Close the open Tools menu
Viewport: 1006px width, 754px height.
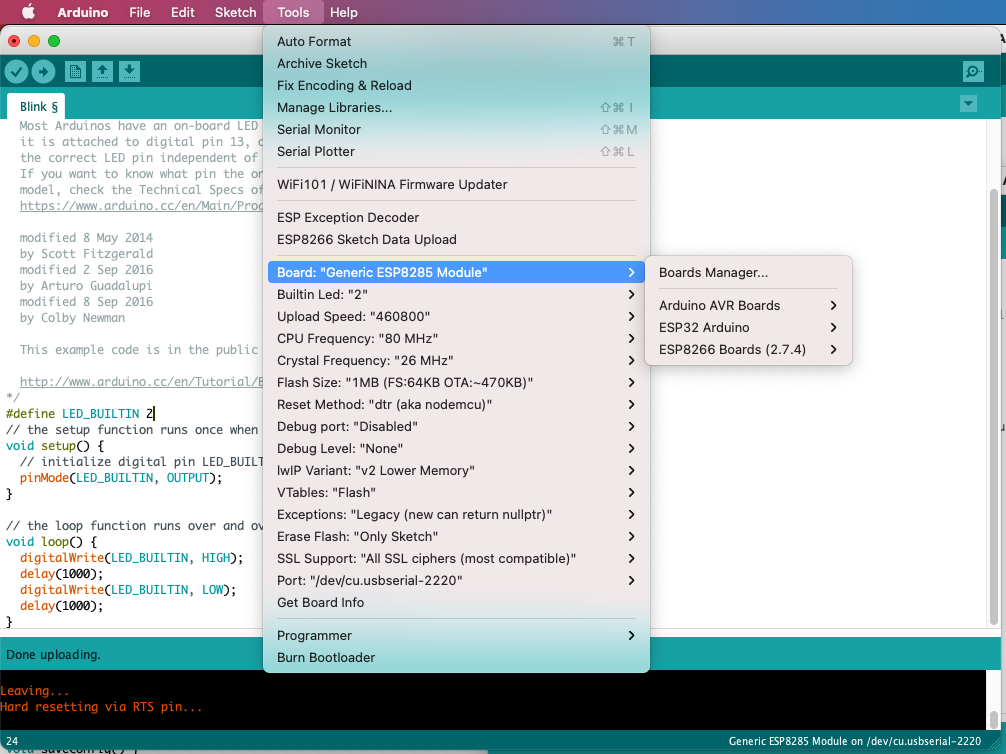click(293, 12)
